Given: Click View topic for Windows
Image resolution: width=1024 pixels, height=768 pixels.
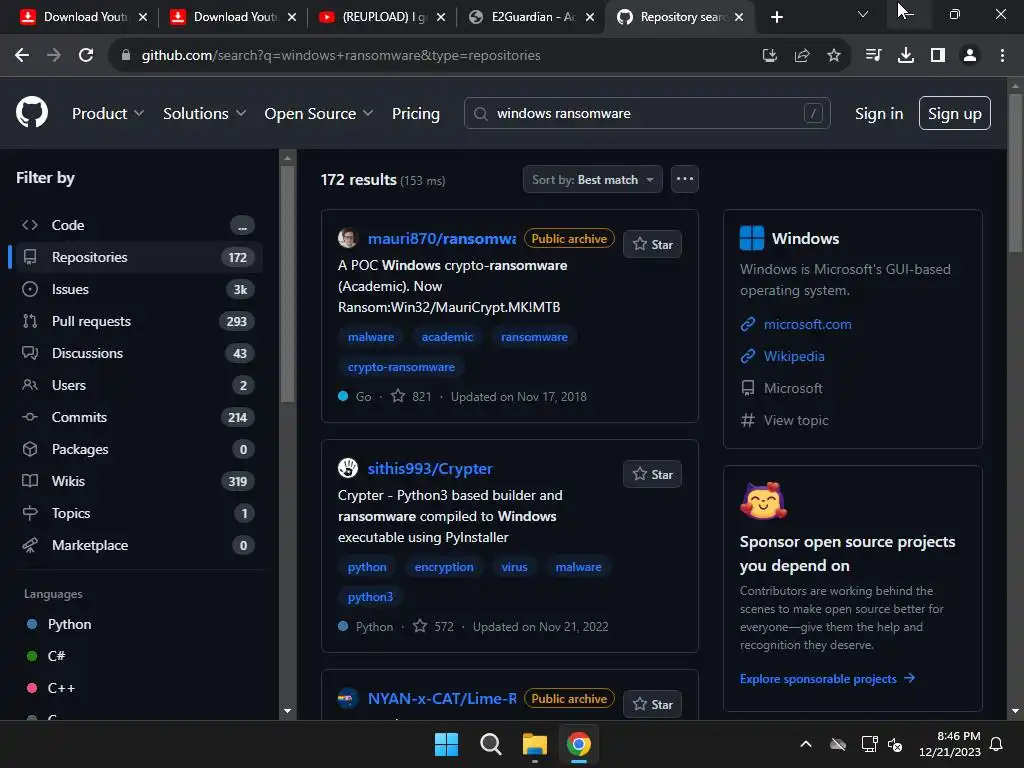Looking at the screenshot, I should (796, 421).
